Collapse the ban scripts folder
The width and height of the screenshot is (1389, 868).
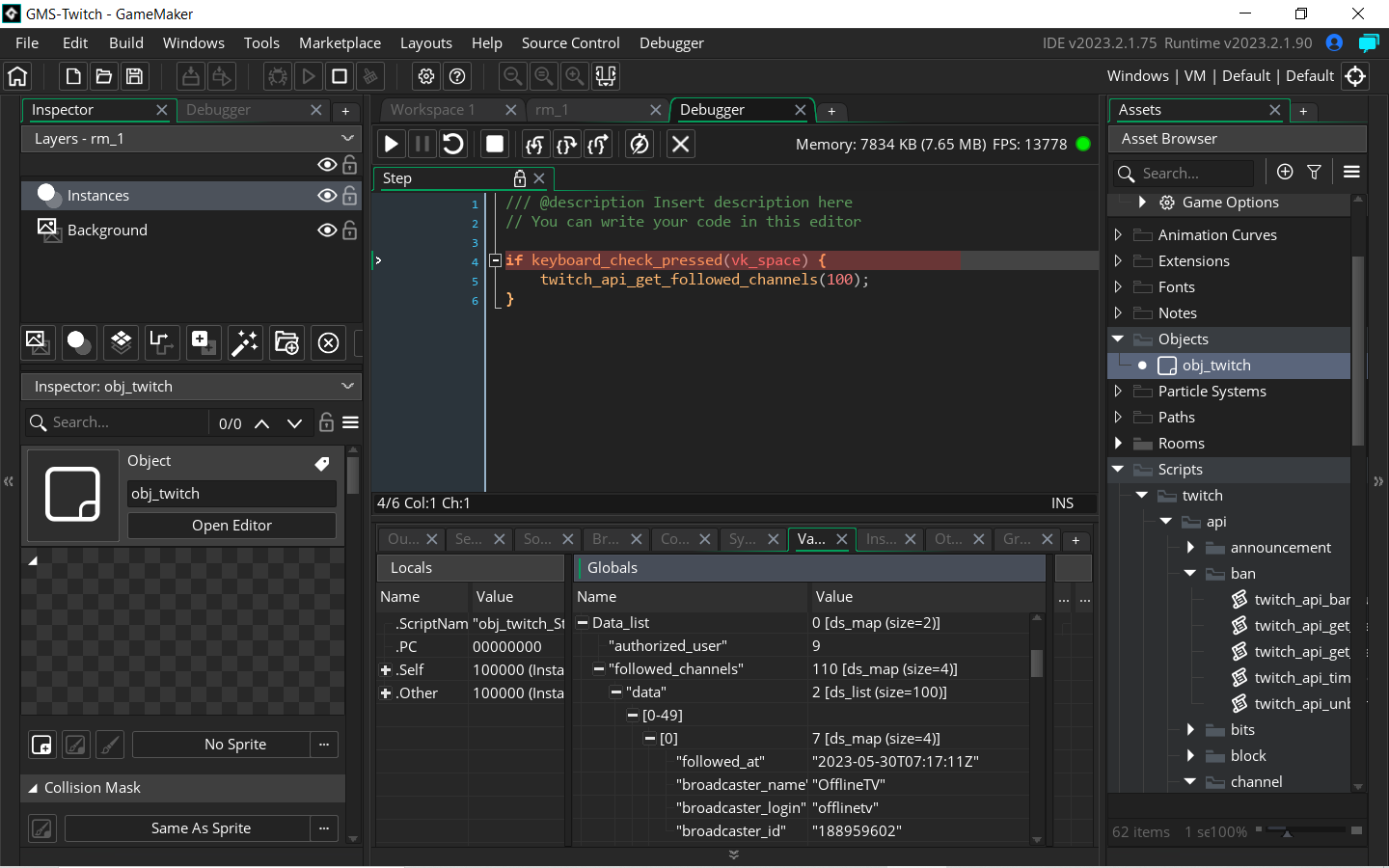(x=1190, y=573)
